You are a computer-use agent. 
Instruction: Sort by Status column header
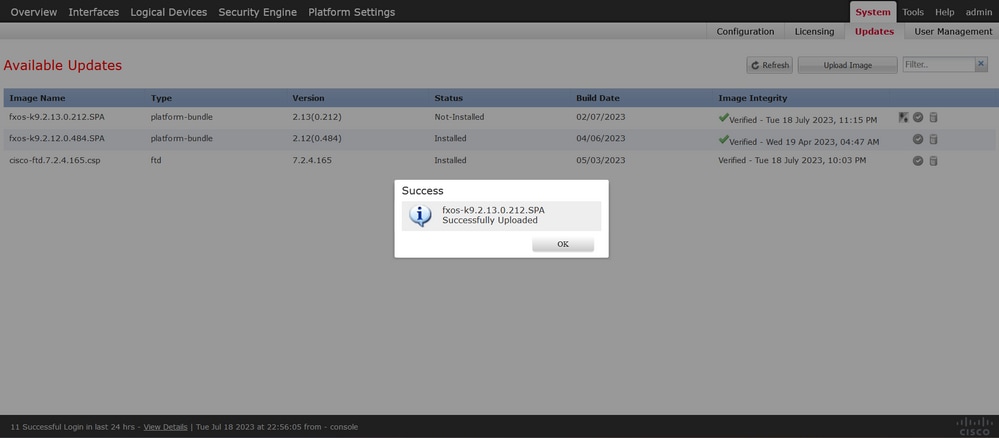coord(449,98)
